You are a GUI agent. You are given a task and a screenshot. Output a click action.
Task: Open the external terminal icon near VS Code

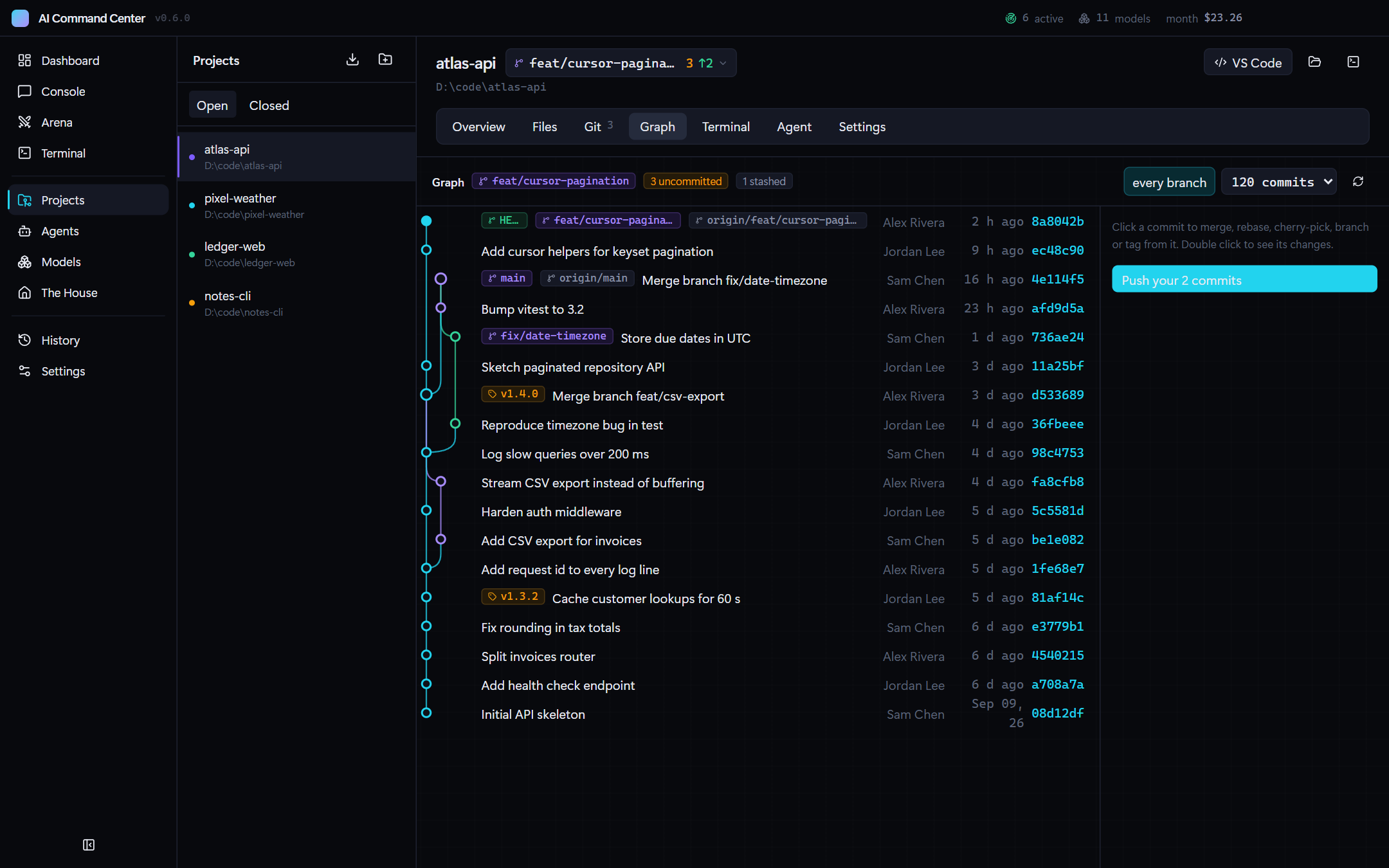click(x=1353, y=62)
